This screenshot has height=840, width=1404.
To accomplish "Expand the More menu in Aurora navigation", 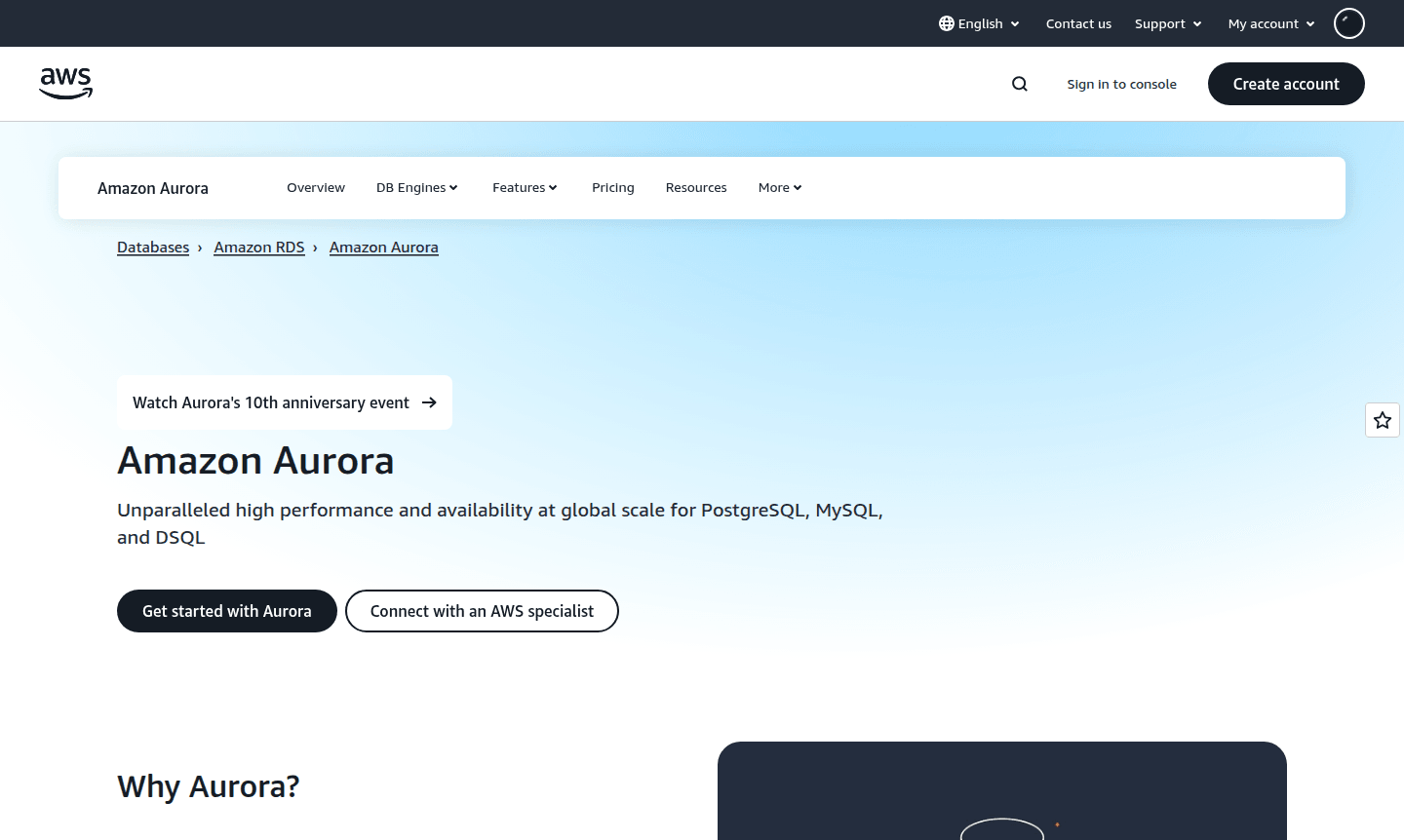I will click(x=778, y=187).
